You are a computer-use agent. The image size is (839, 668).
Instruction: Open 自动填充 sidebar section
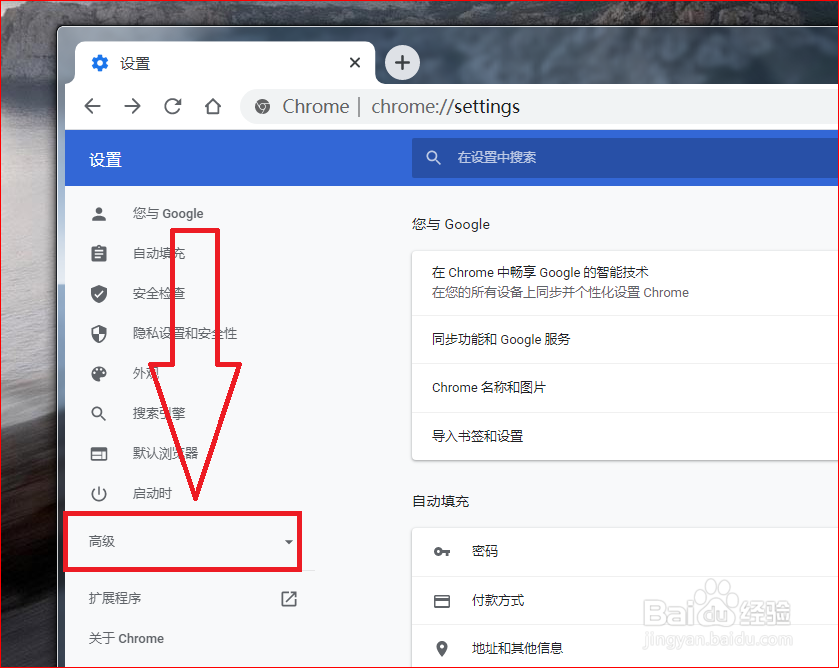pyautogui.click(x=159, y=253)
